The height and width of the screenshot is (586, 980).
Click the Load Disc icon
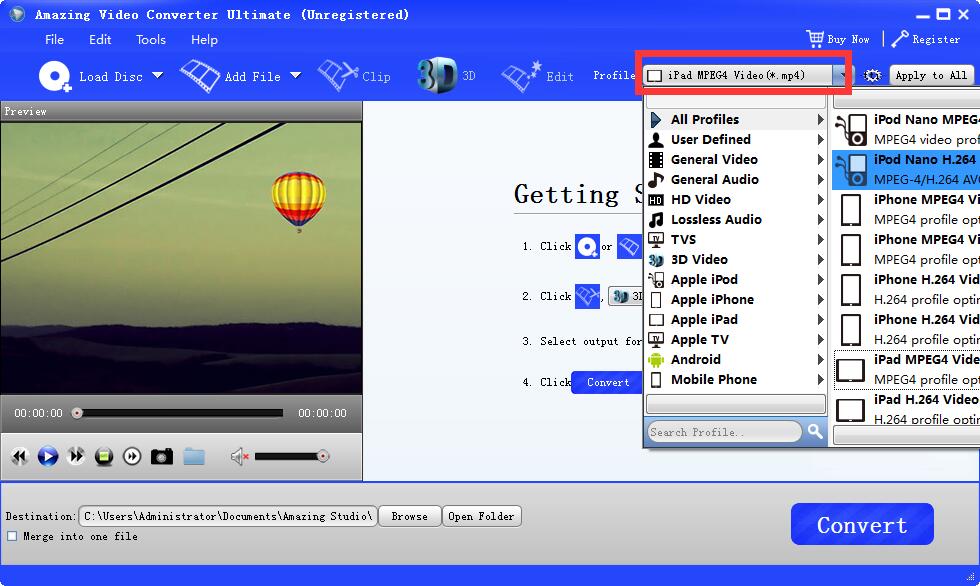click(55, 76)
